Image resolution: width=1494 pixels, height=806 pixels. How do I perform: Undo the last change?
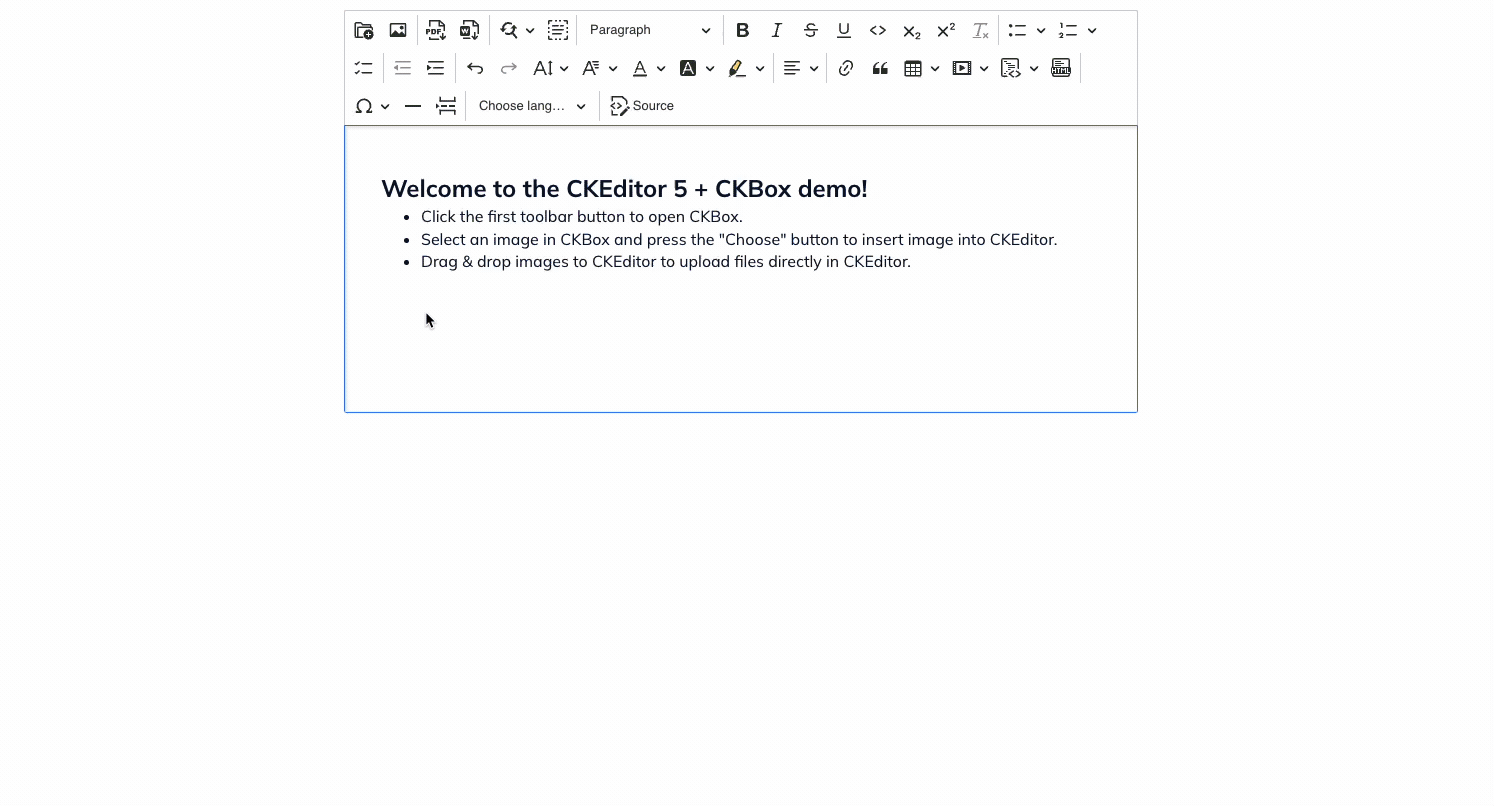coord(475,69)
